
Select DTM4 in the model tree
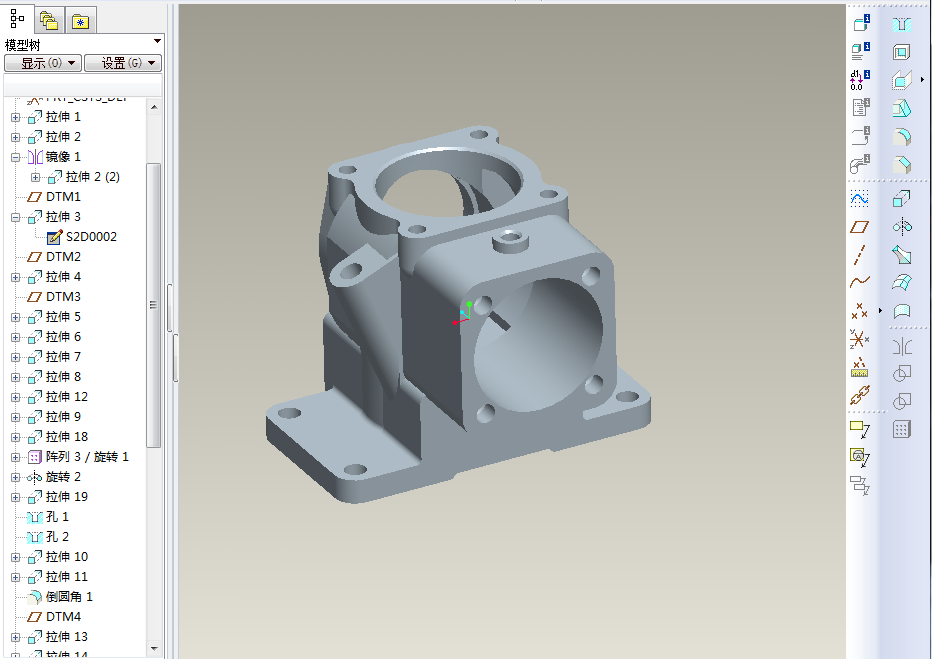point(54,617)
